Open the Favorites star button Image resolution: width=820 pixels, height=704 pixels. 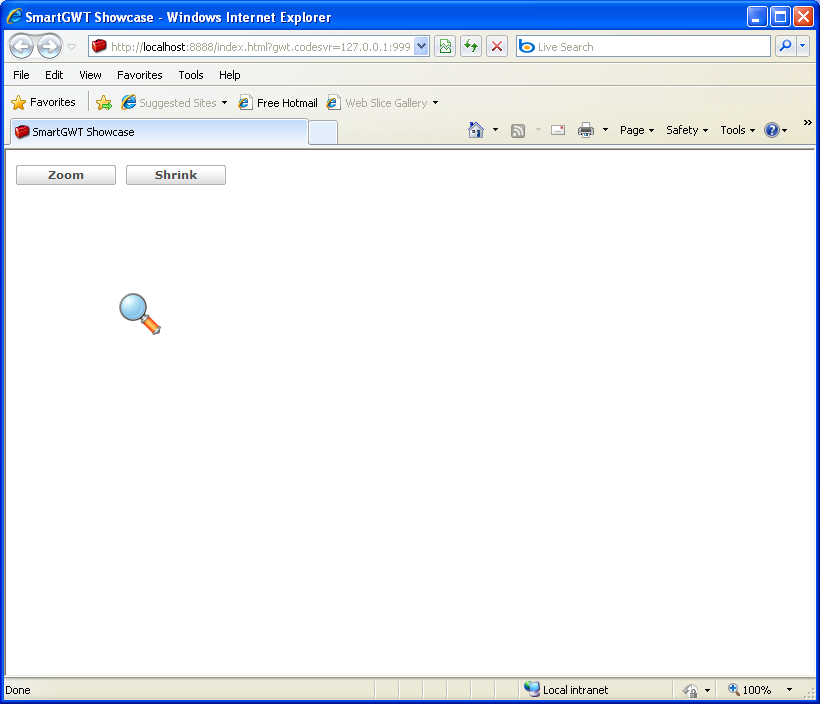(43, 103)
